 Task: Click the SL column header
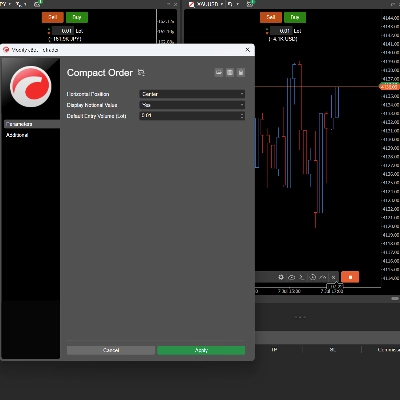[332, 350]
